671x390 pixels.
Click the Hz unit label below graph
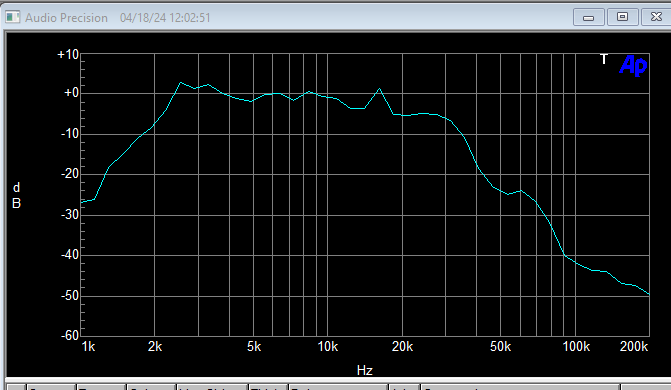point(365,370)
